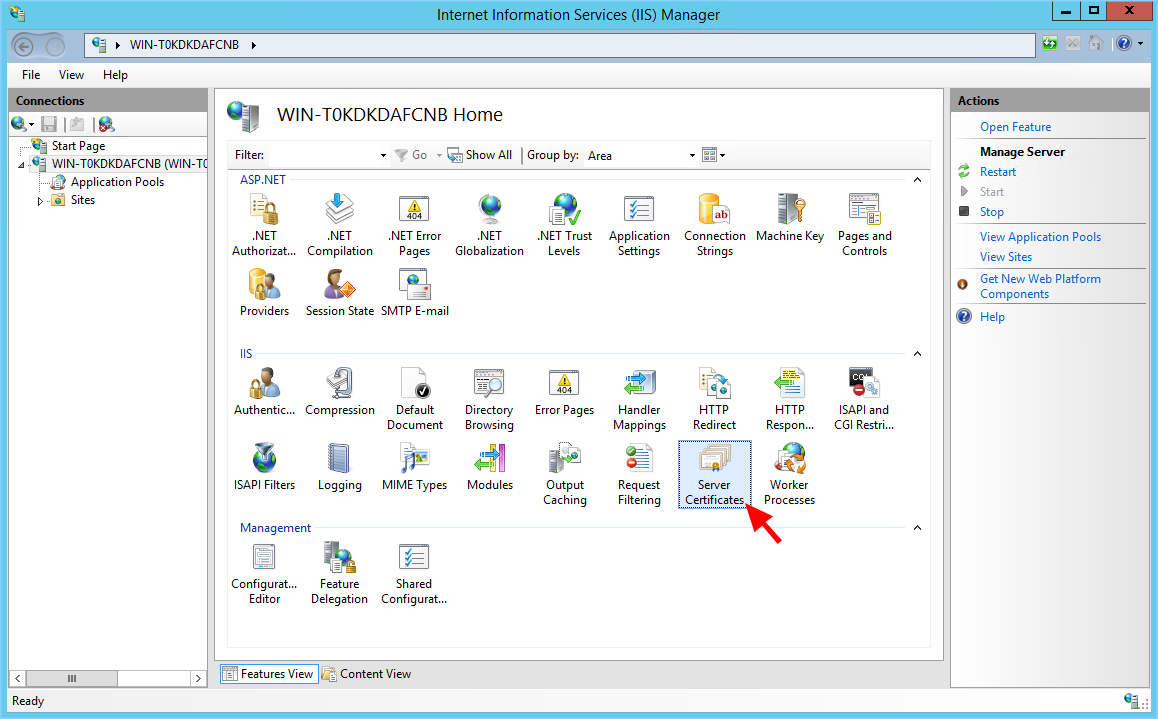Switch to Content View tab
Image resolution: width=1158 pixels, height=719 pixels.
coord(367,673)
